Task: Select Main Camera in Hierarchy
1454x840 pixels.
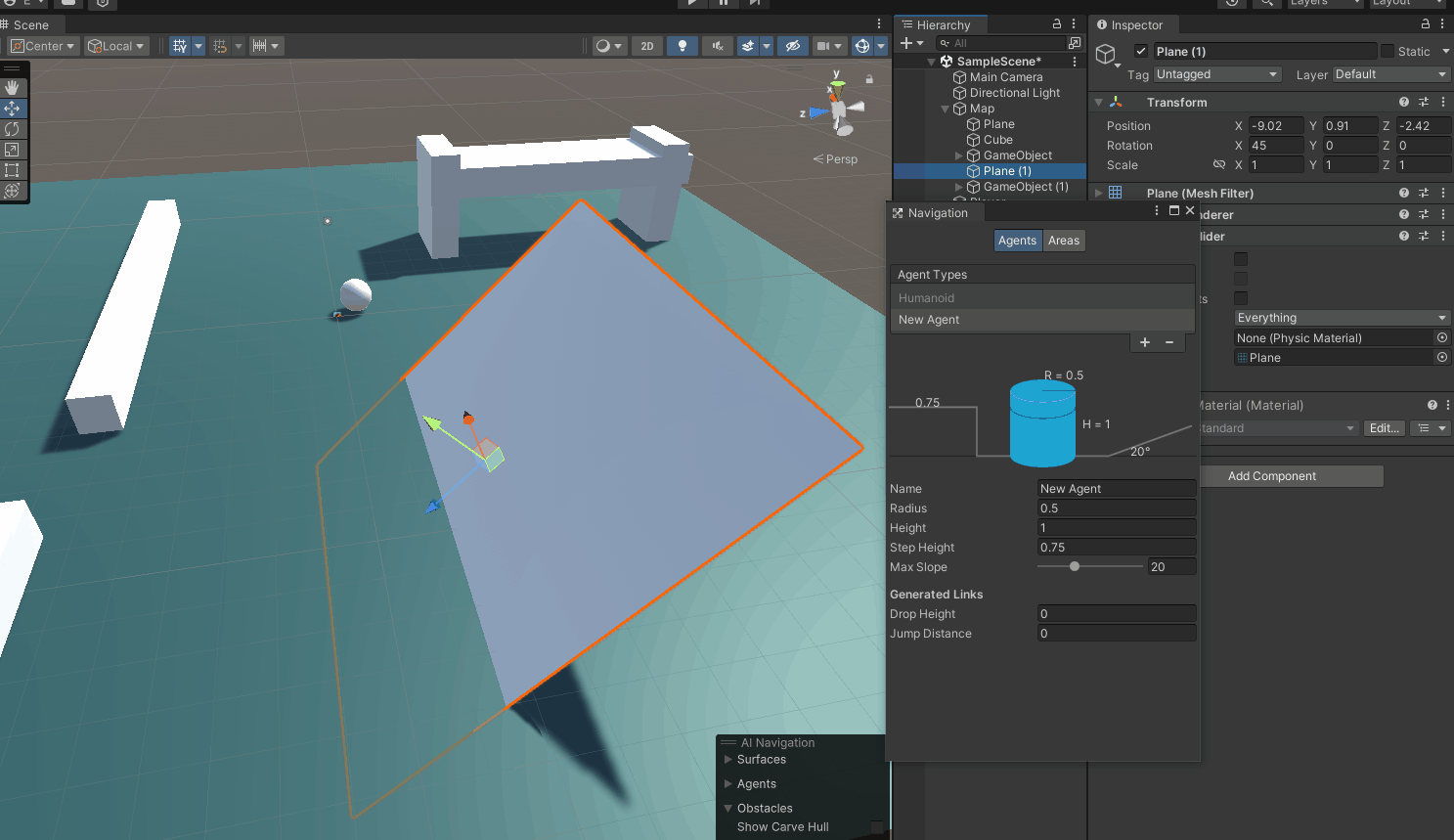Action: [1006, 77]
